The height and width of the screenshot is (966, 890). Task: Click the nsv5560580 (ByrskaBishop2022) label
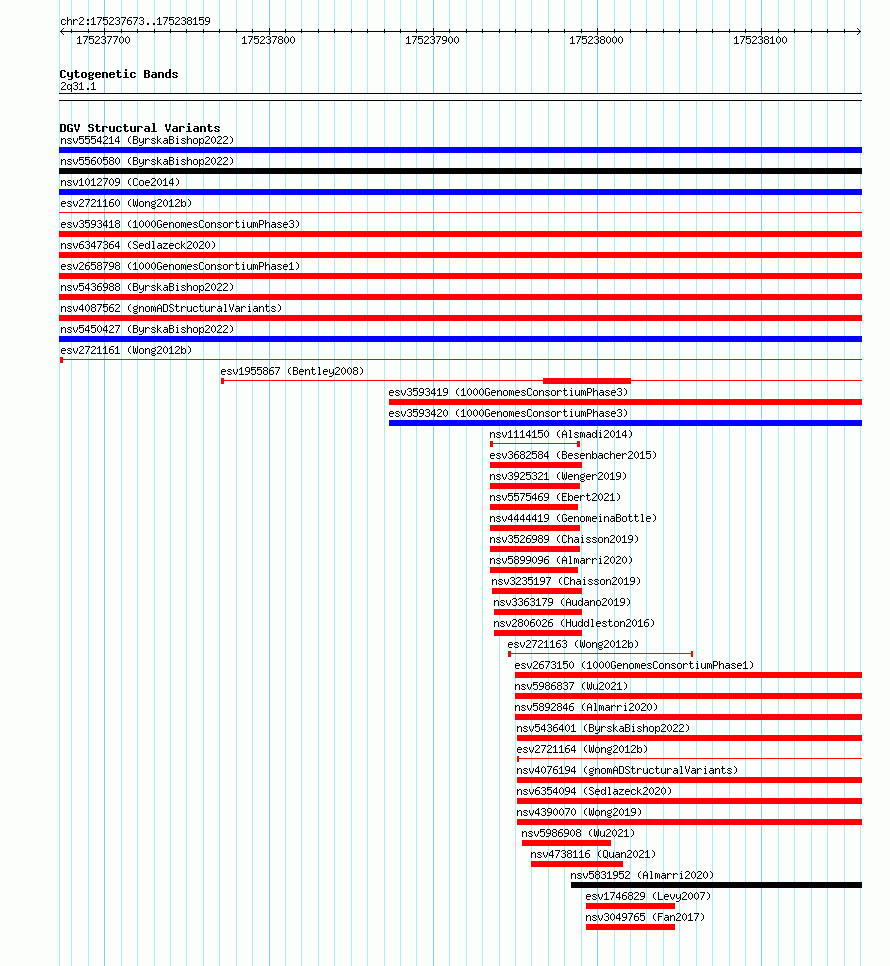tap(147, 161)
